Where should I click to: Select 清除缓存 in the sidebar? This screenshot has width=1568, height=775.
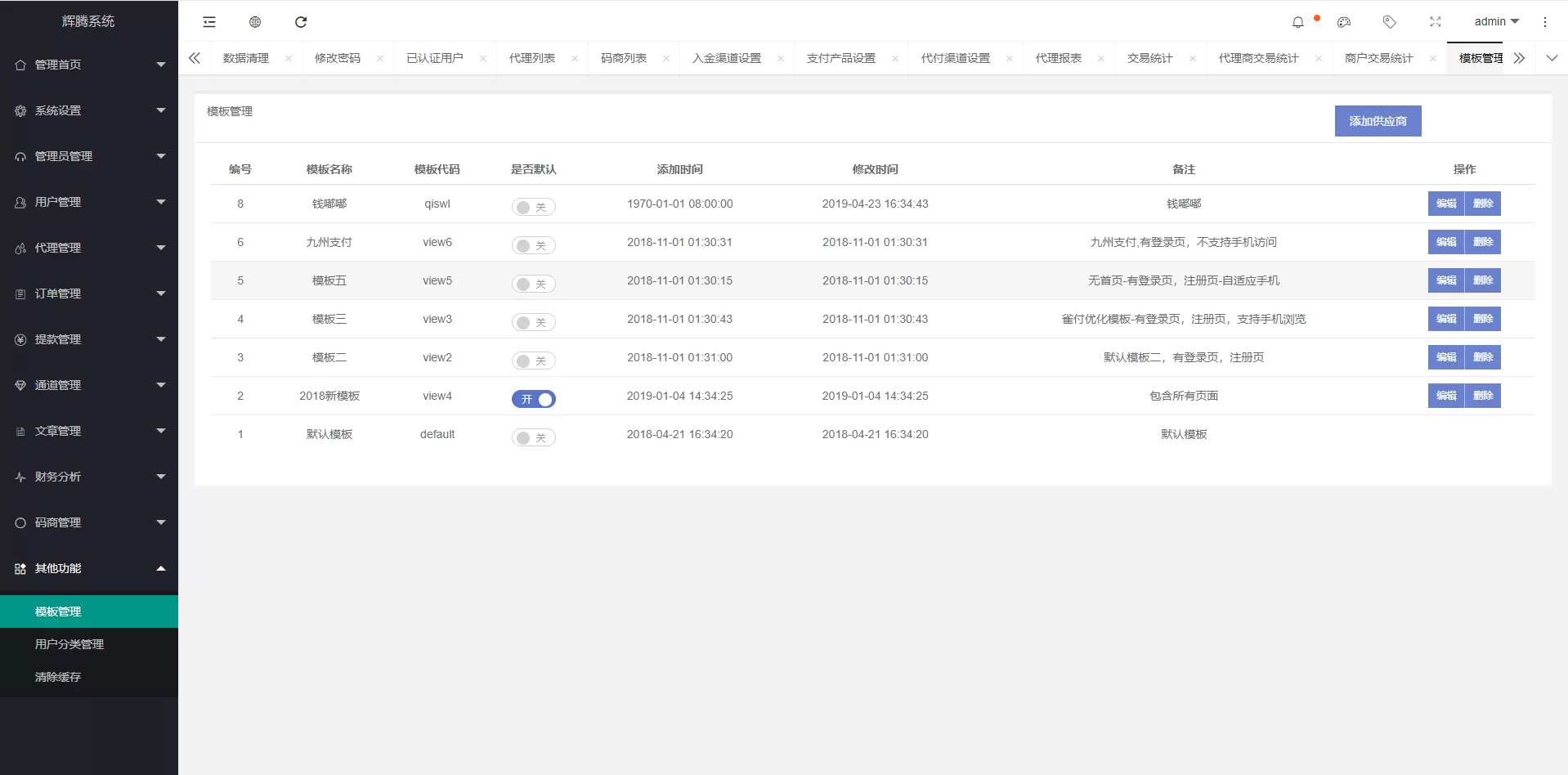pos(58,677)
